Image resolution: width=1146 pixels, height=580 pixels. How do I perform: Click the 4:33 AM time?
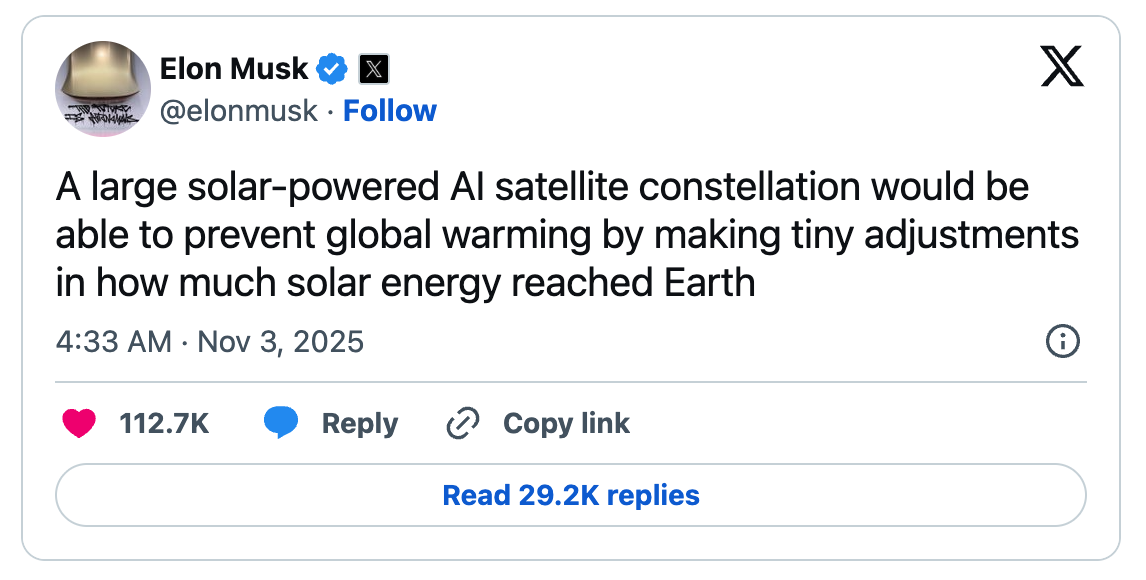[x=113, y=342]
